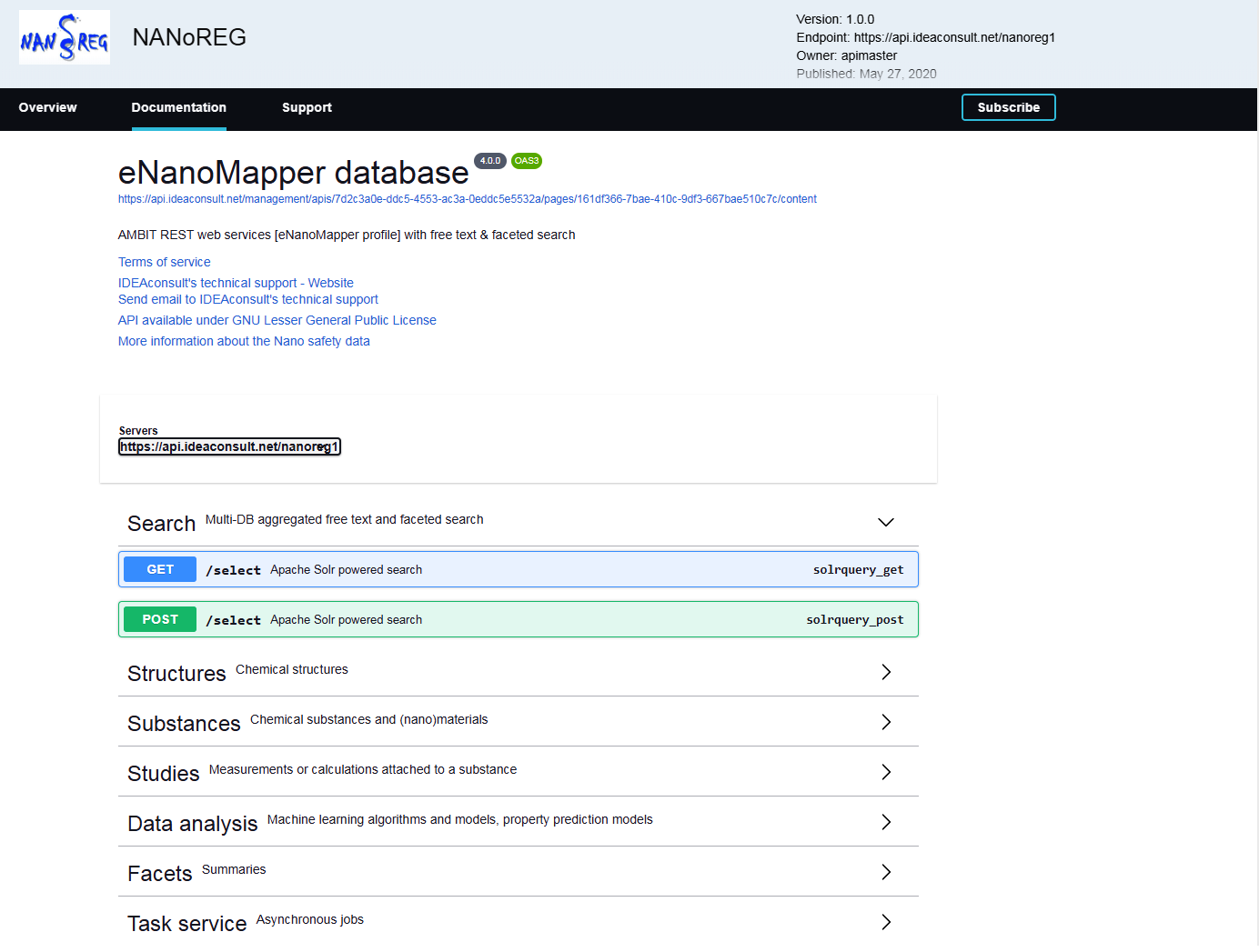Open the POST /select operation
Image resolution: width=1259 pixels, height=952 pixels.
coord(518,619)
